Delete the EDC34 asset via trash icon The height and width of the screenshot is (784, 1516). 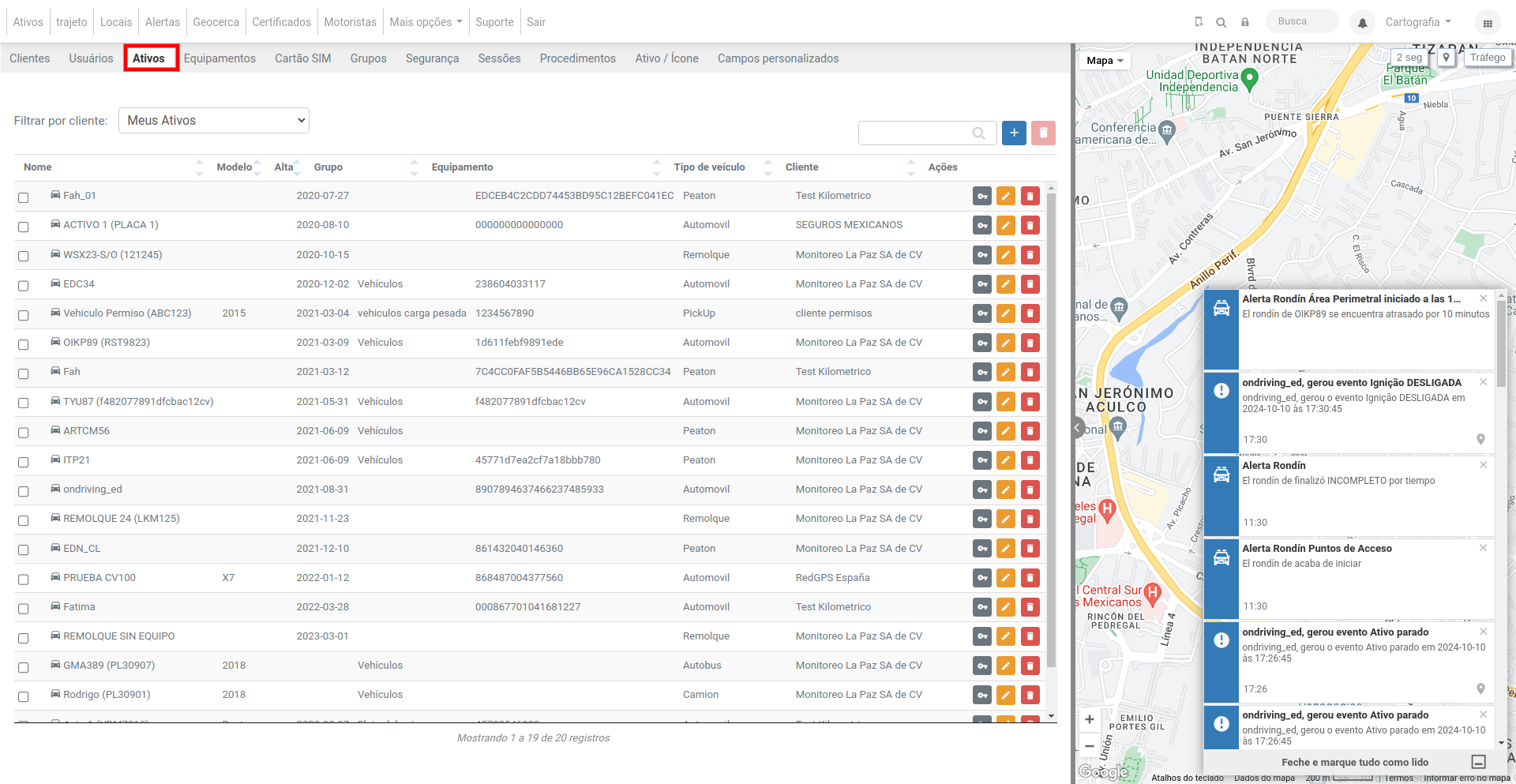[1030, 284]
